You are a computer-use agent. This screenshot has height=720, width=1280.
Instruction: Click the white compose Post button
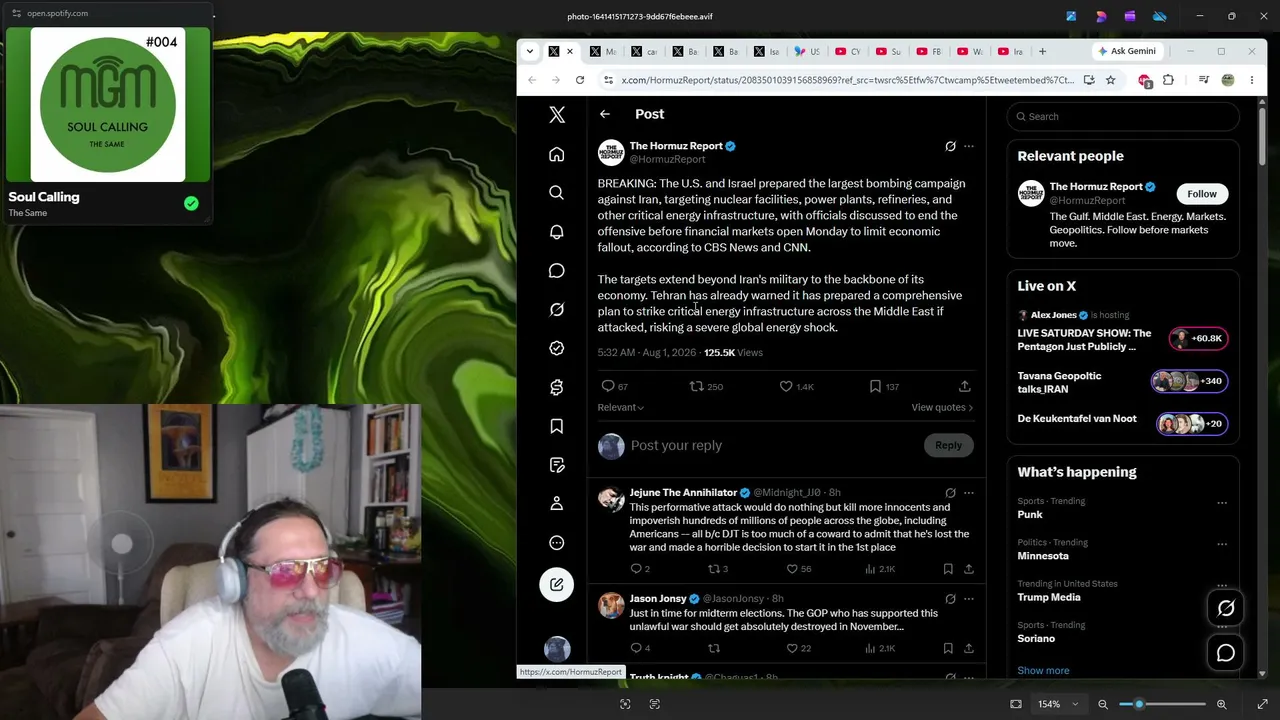tap(557, 585)
